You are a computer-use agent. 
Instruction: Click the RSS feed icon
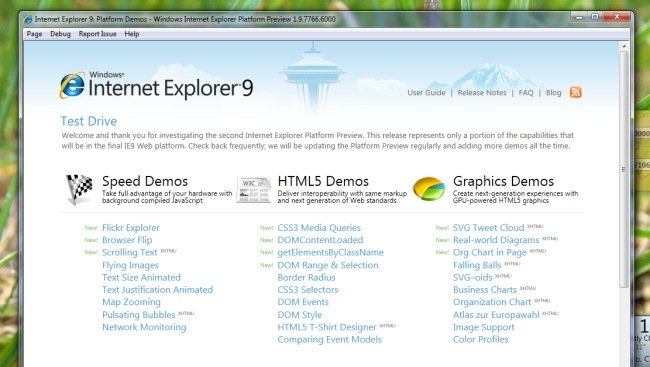575,92
